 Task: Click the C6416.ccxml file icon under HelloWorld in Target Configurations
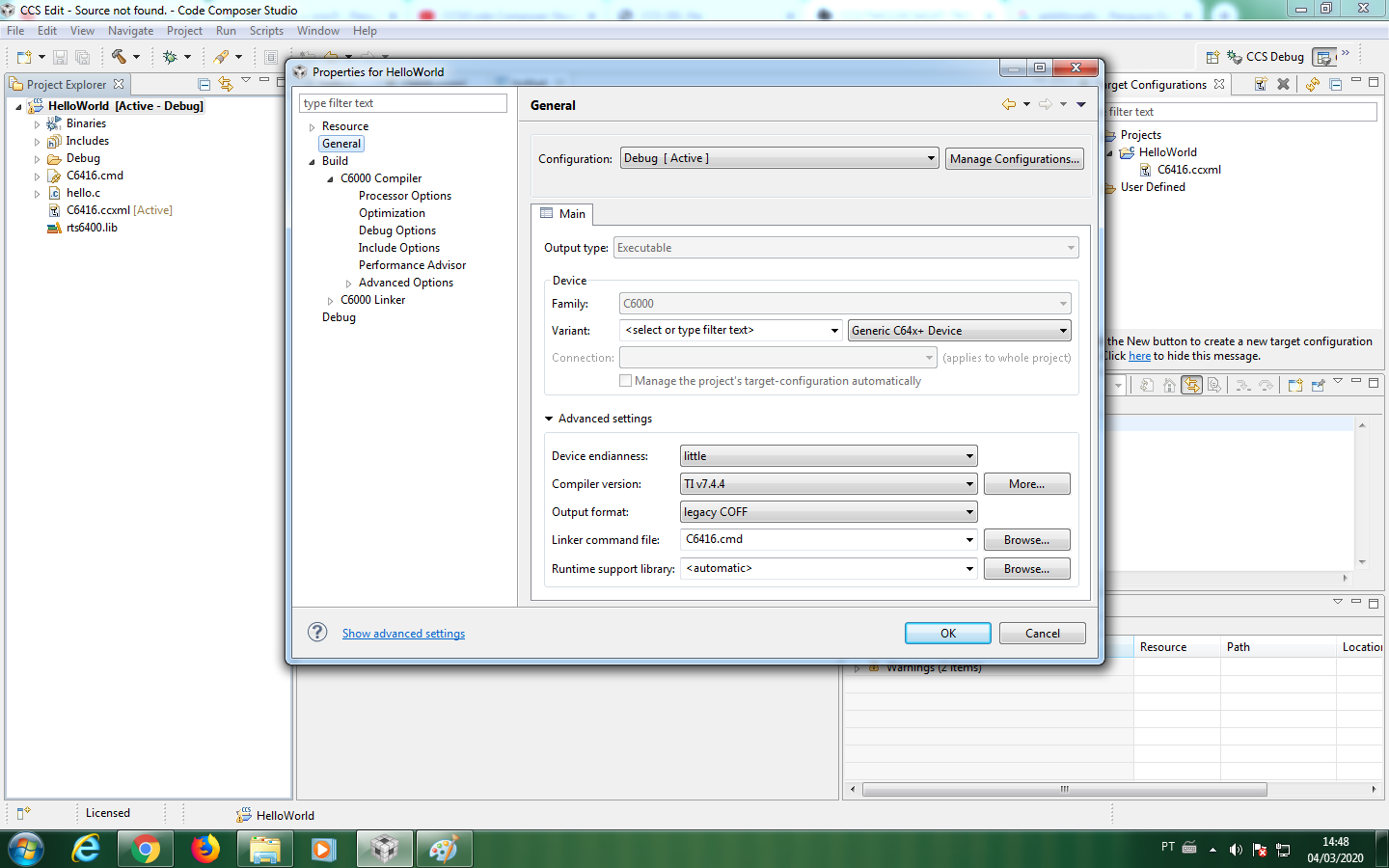coord(1146,170)
